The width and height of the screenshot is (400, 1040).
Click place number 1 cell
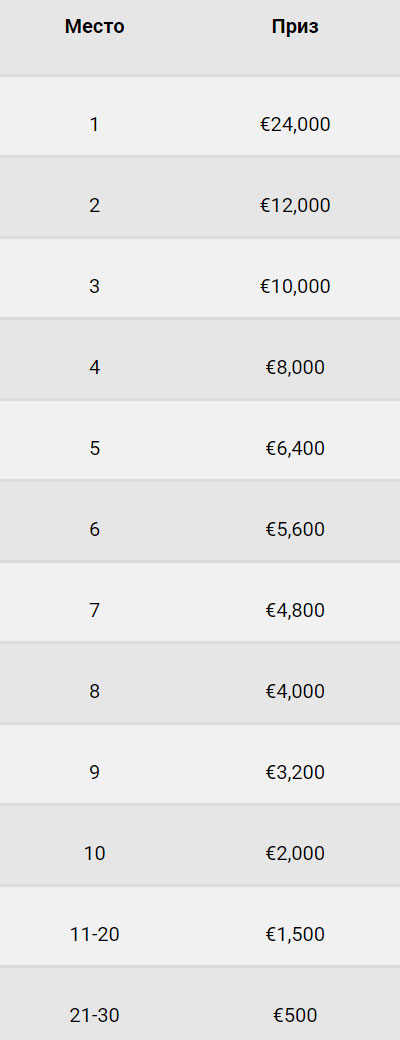tap(94, 124)
